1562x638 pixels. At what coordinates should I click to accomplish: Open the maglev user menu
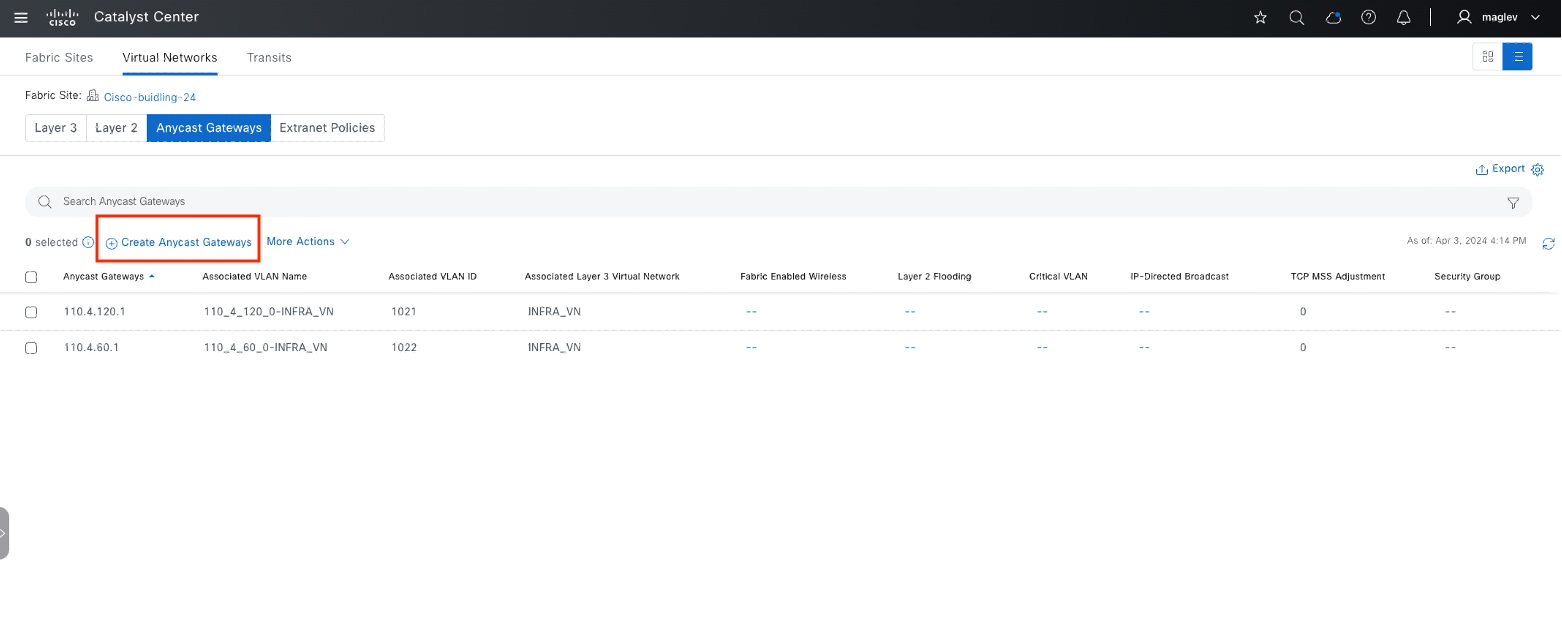pos(1498,17)
